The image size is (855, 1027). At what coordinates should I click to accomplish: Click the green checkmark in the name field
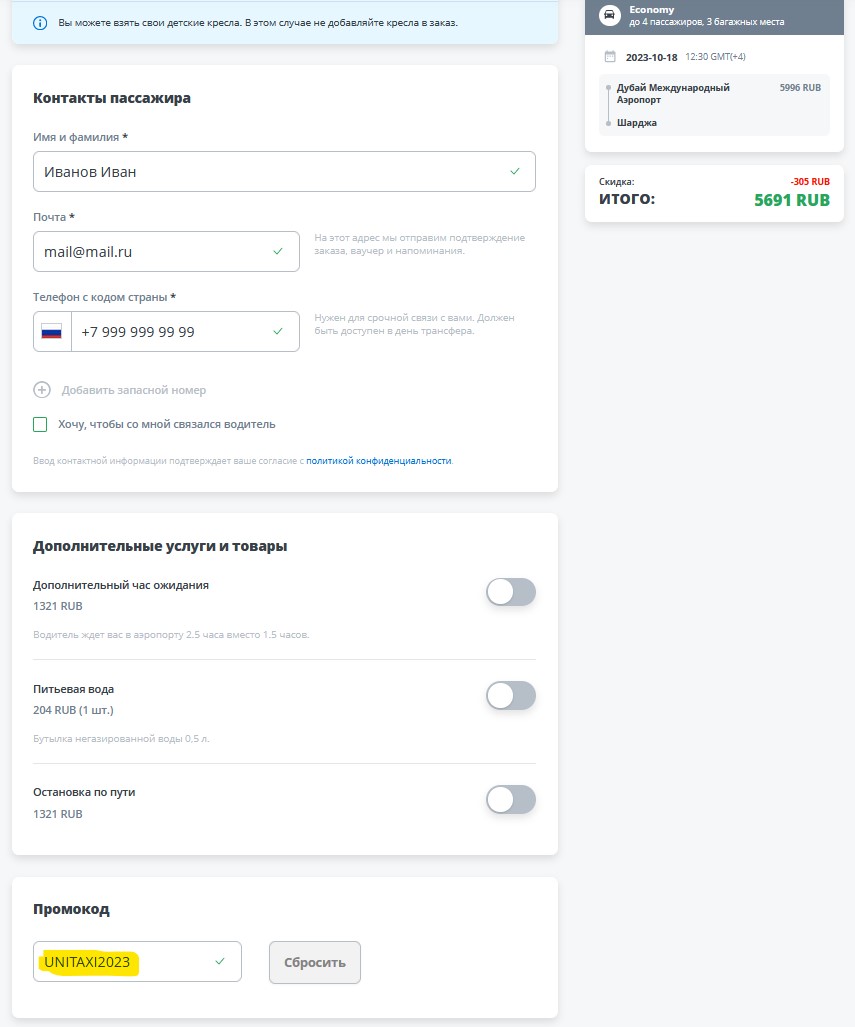pyautogui.click(x=516, y=171)
